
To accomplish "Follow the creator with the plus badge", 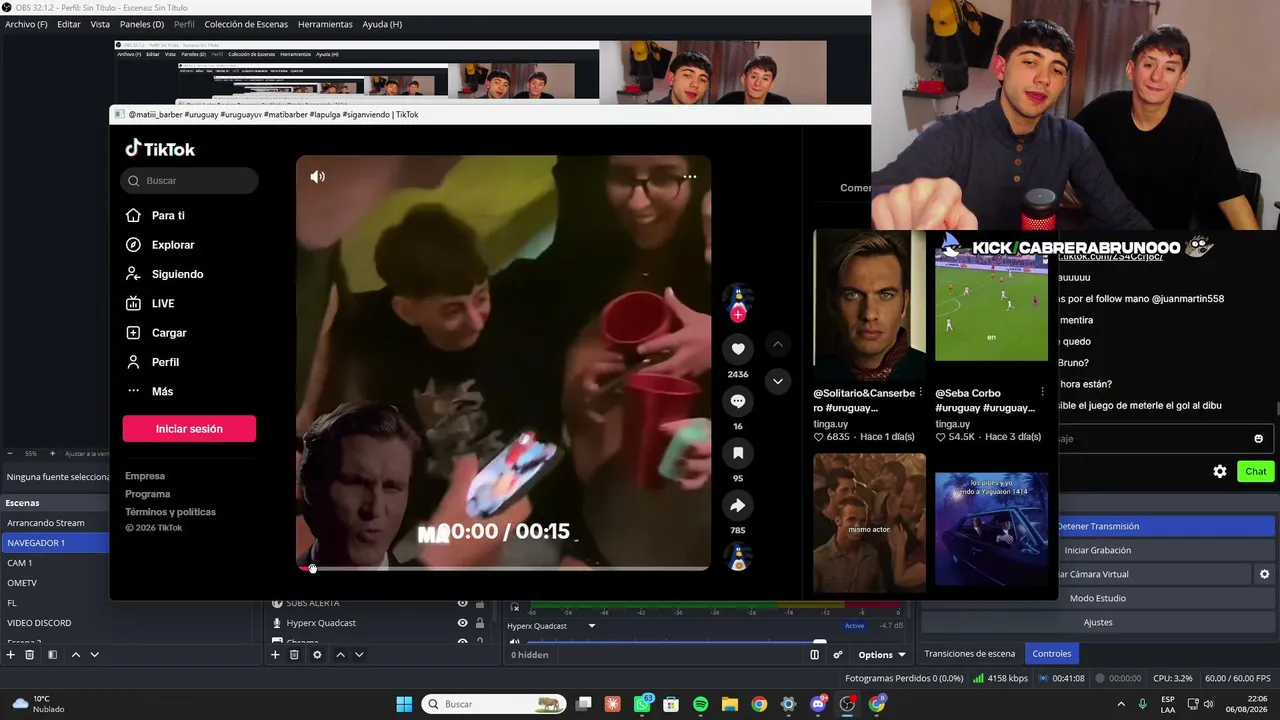I will 738,314.
